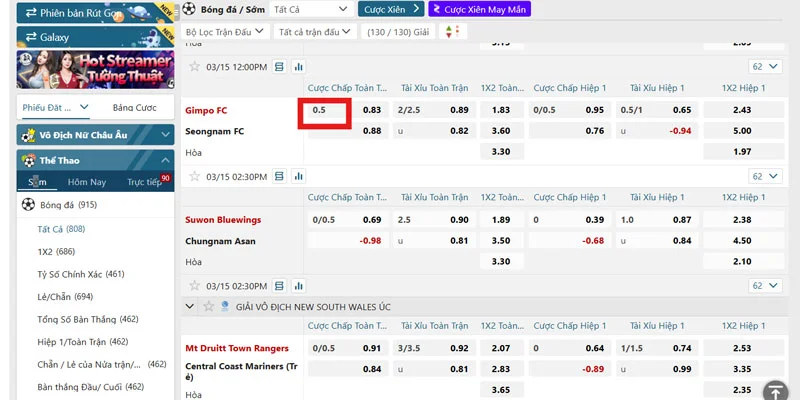This screenshot has height=400, width=800.
Task: Click Gimpo FC over odds 0.89 for 2/2.5
Action: [x=459, y=110]
